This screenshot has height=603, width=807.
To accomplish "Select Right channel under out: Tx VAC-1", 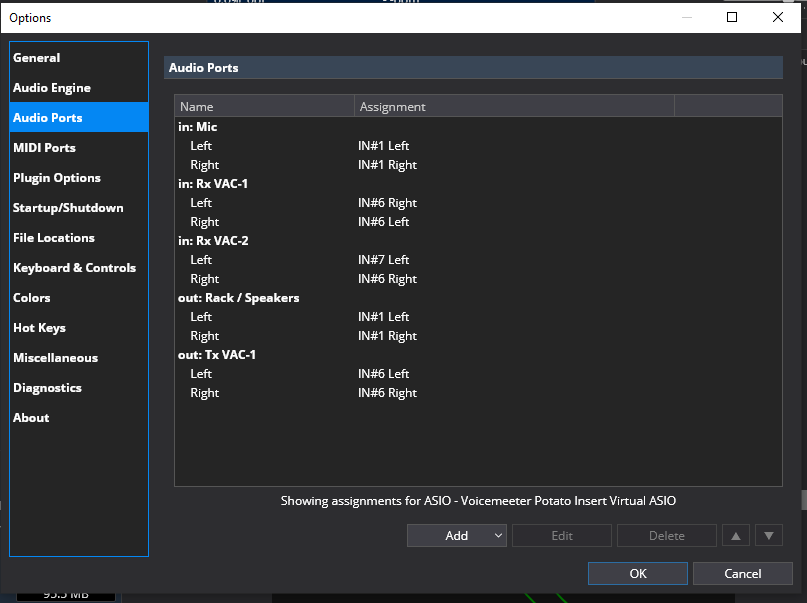I will (478, 393).
